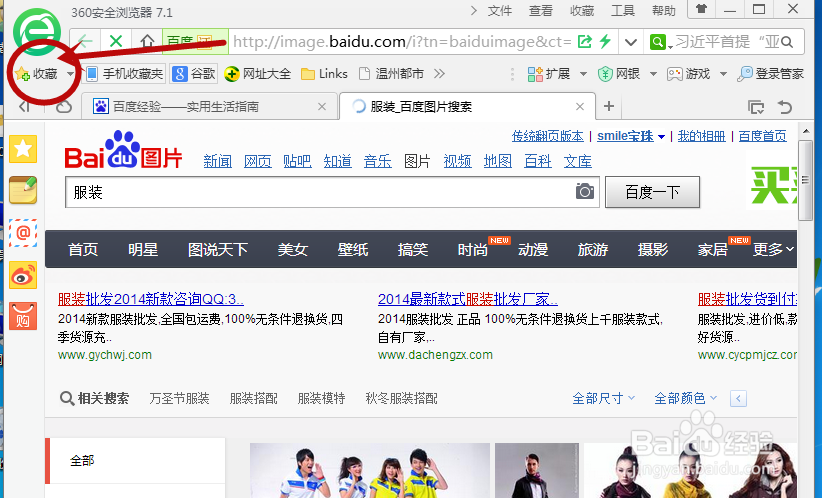
Task: Select the 时尚 category tab
Action: (473, 250)
